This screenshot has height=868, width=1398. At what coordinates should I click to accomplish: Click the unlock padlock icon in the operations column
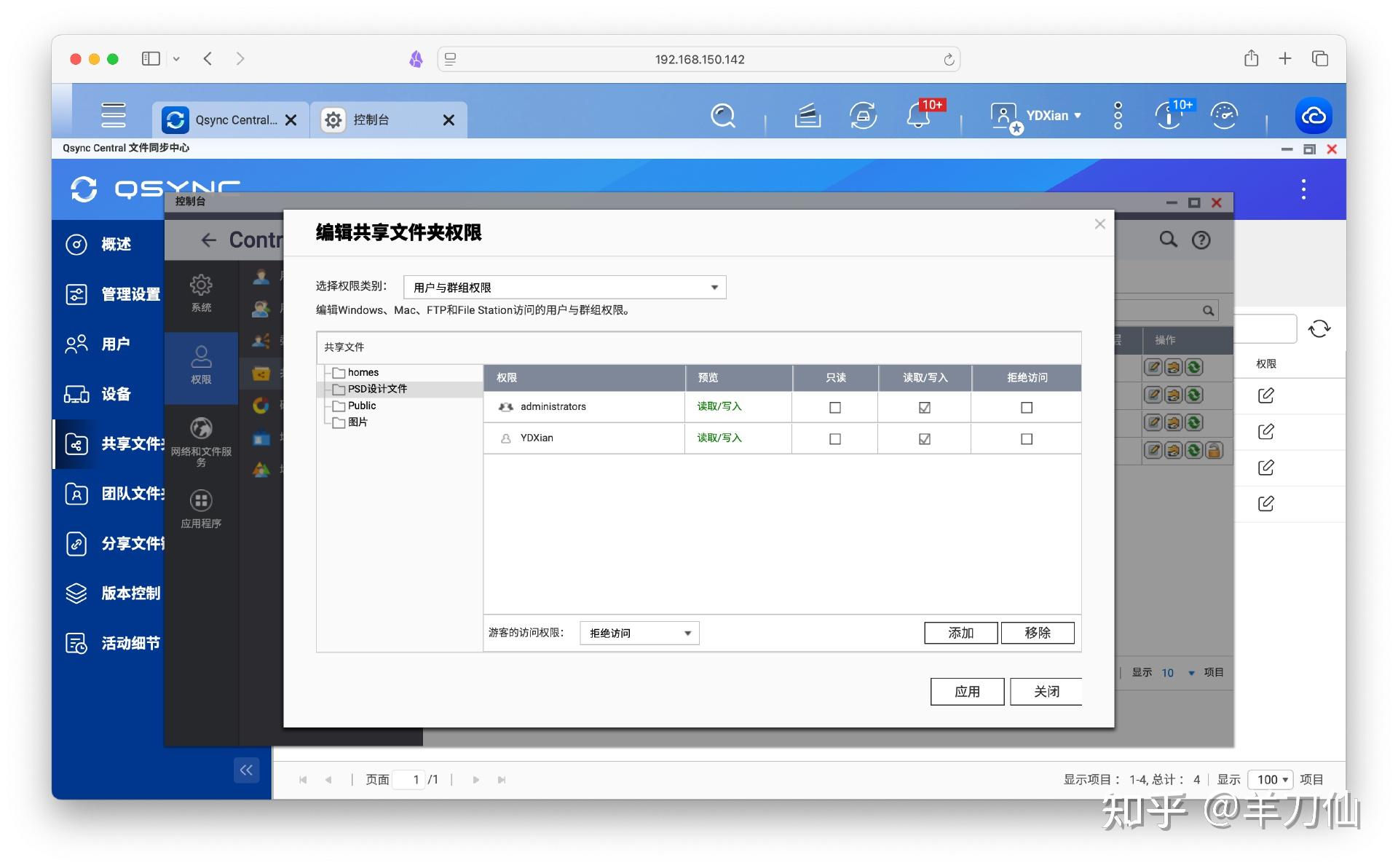point(1213,451)
